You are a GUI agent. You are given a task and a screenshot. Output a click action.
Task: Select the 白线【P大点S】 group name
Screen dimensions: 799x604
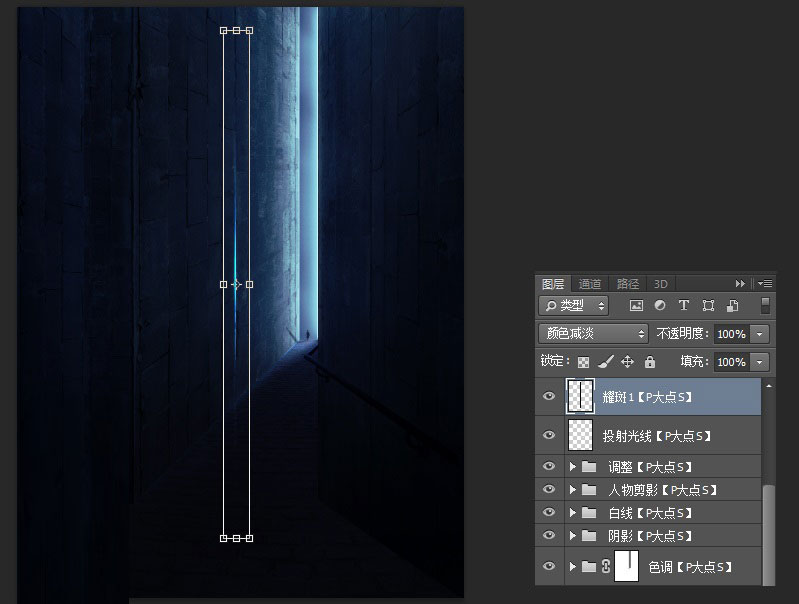(650, 513)
